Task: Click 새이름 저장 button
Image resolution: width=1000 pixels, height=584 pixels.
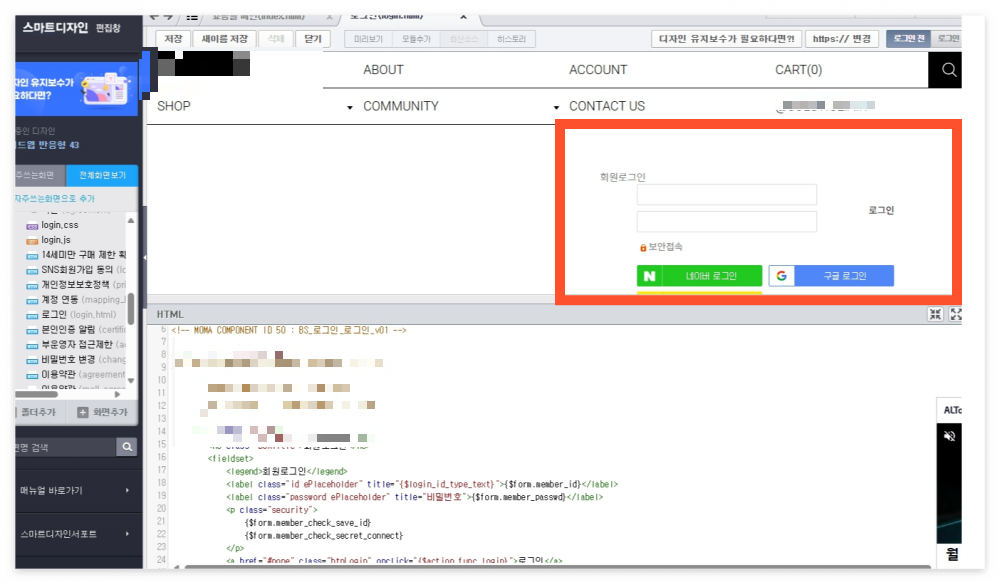Action: pyautogui.click(x=224, y=39)
